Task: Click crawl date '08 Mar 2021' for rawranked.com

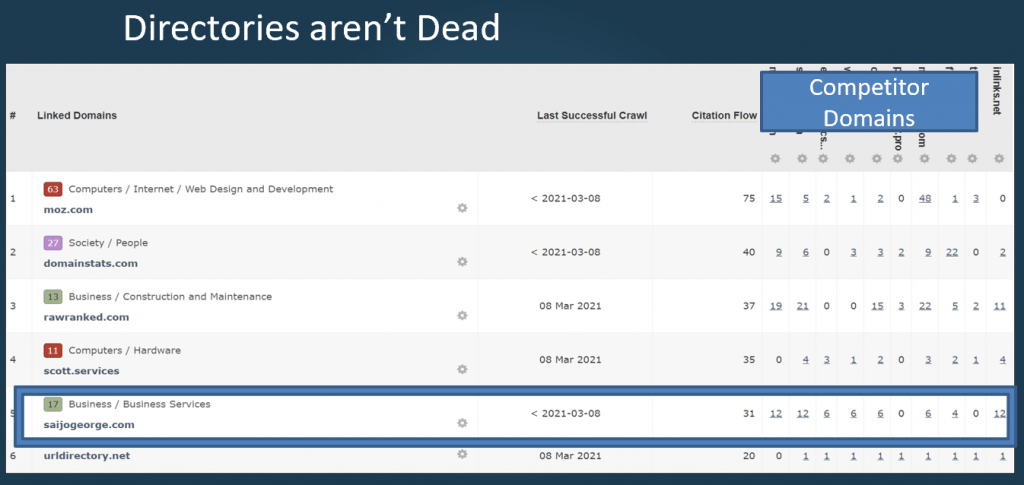Action: 570,305
